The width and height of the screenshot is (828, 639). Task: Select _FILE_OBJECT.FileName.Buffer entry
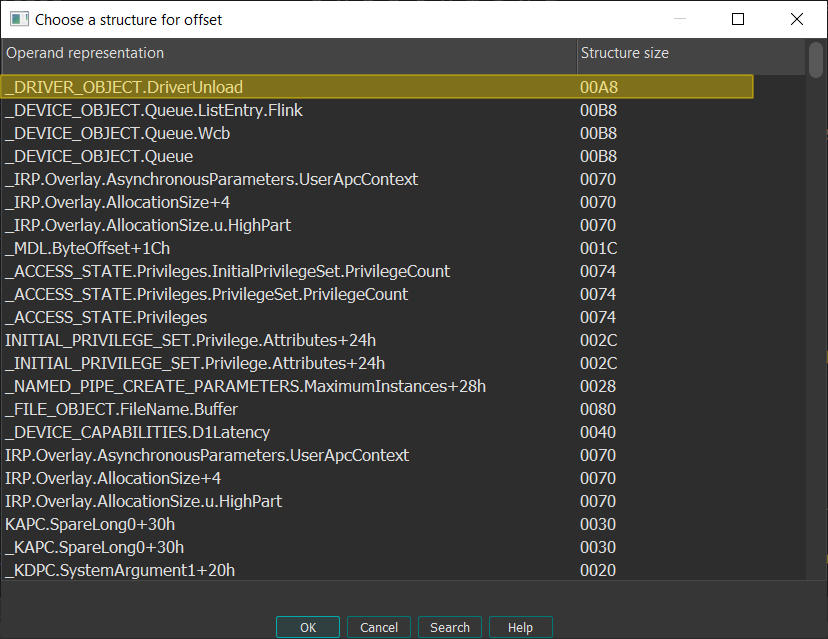pos(121,409)
